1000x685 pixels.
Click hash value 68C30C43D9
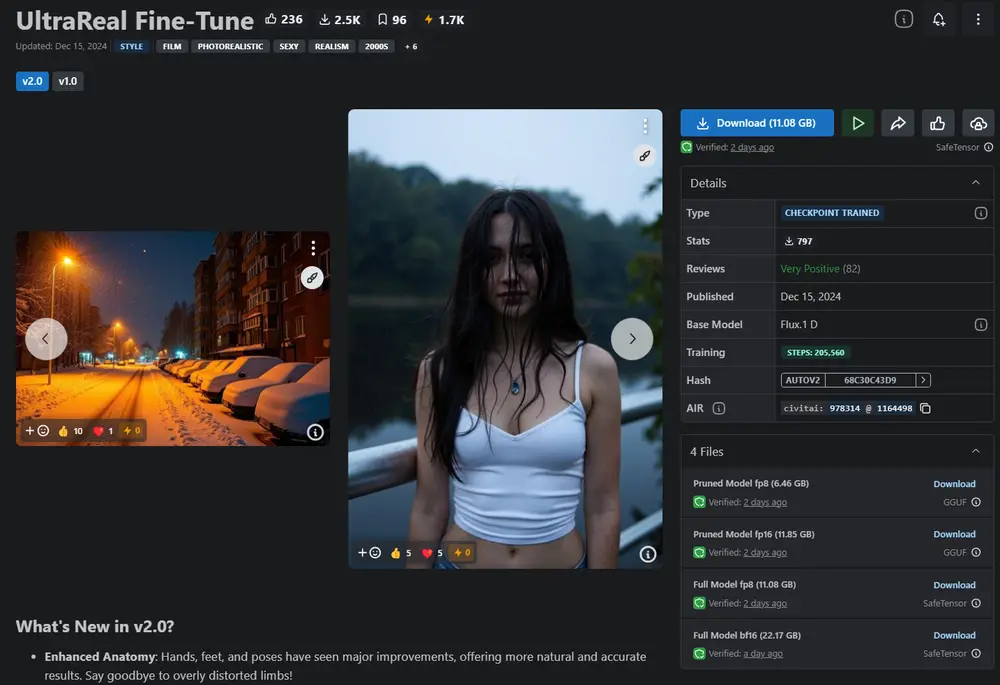(870, 380)
